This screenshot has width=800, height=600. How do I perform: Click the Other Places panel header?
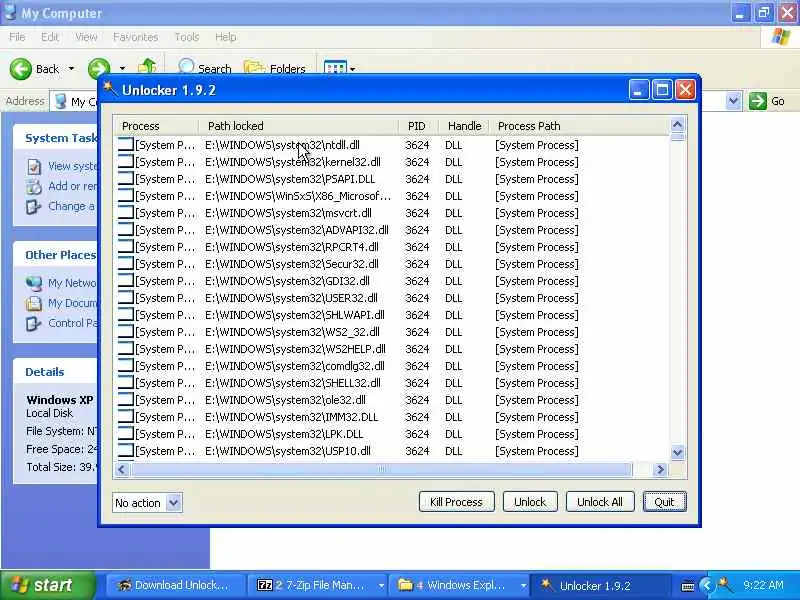[55, 255]
